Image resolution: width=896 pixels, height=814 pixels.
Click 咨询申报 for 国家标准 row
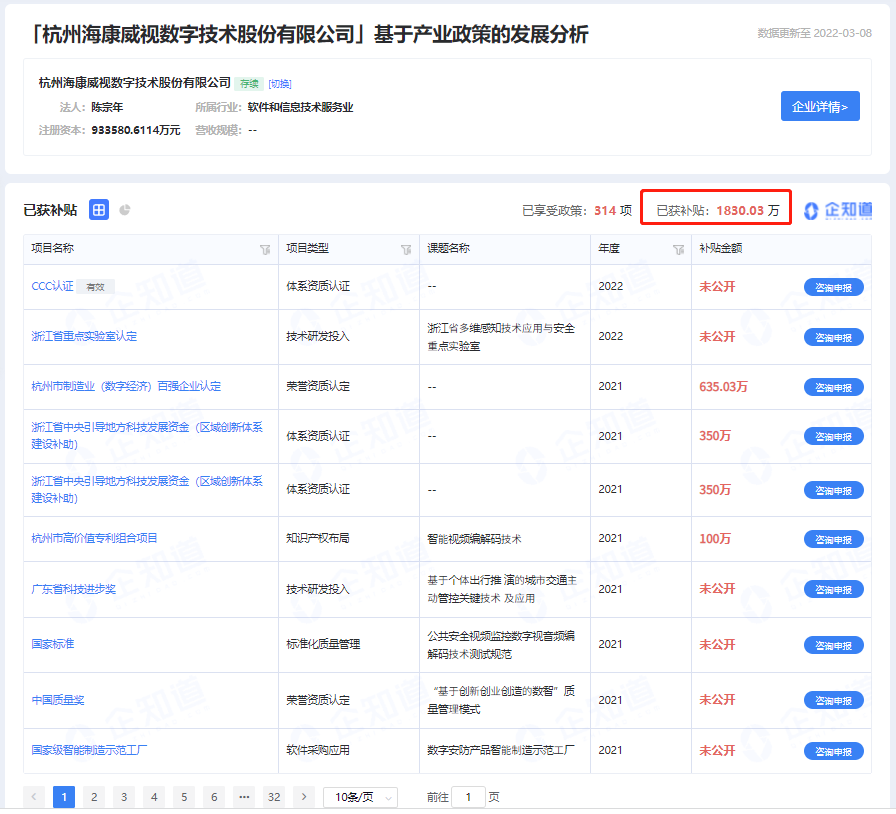coord(833,645)
